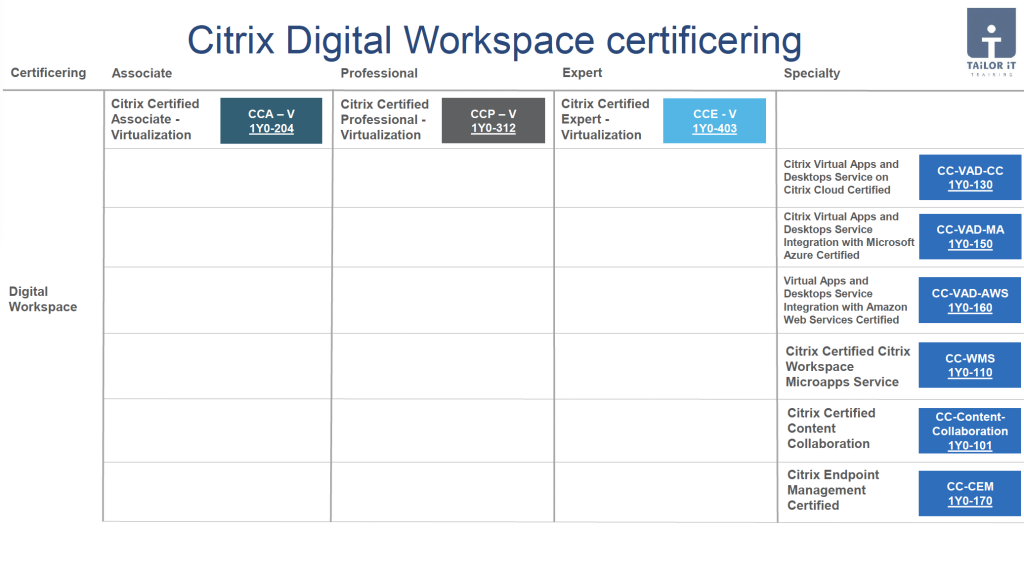Image resolution: width=1024 pixels, height=574 pixels.
Task: Select Citrix Certified Associate - Virtualization text
Action: click(155, 120)
